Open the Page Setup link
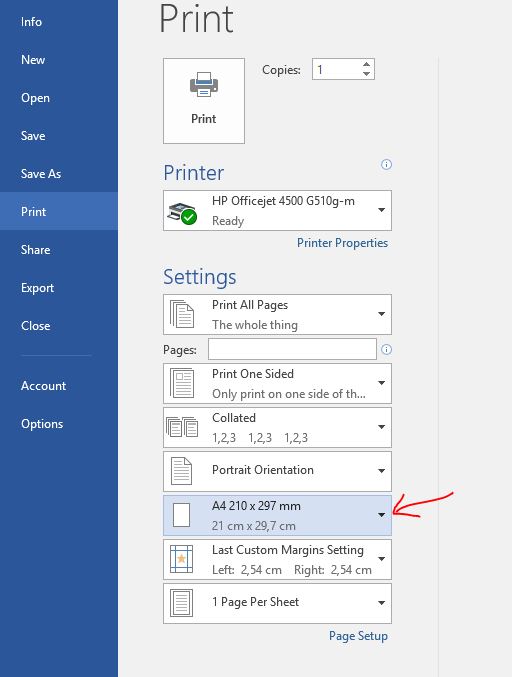 tap(358, 636)
